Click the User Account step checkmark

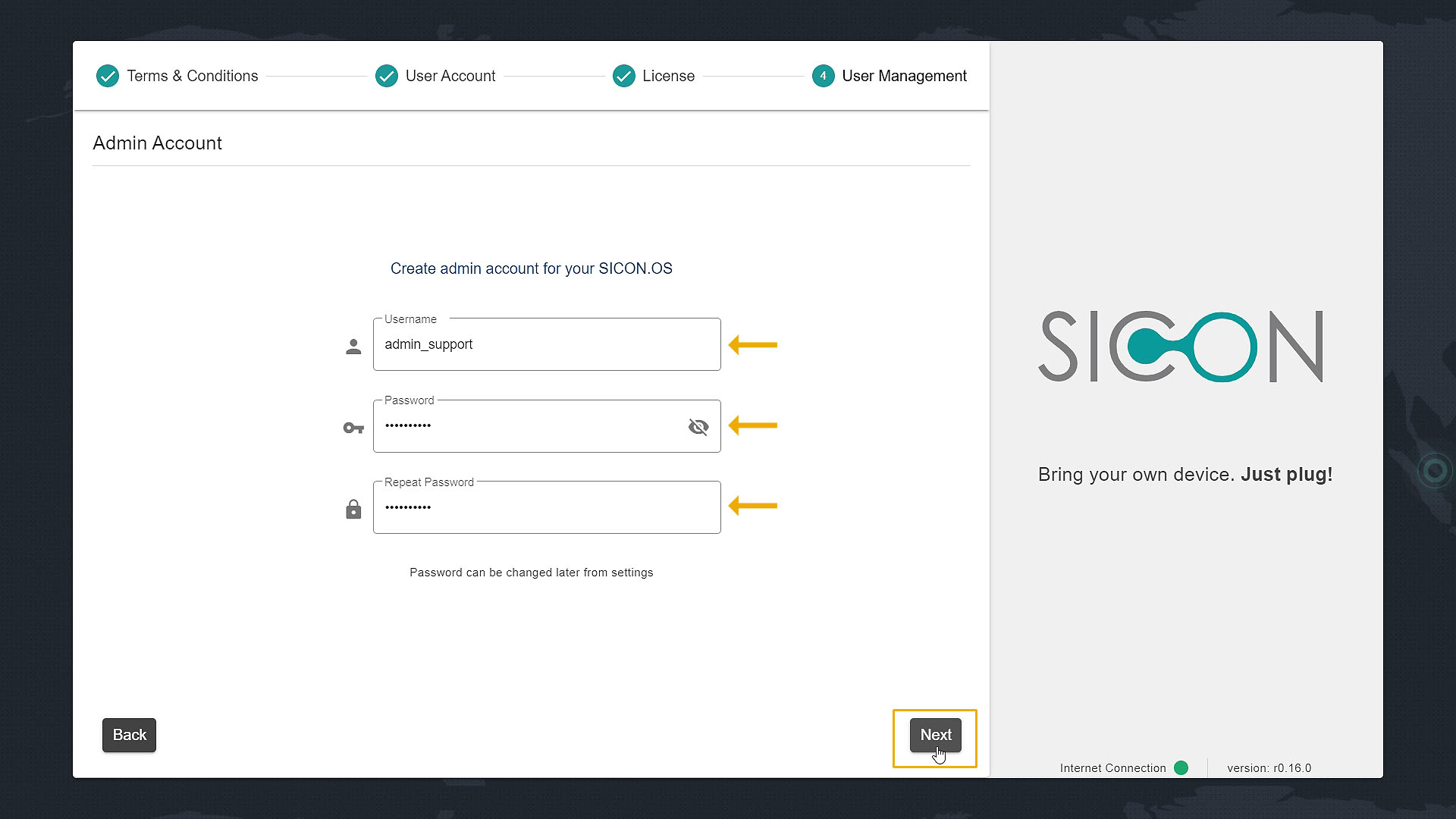click(387, 76)
